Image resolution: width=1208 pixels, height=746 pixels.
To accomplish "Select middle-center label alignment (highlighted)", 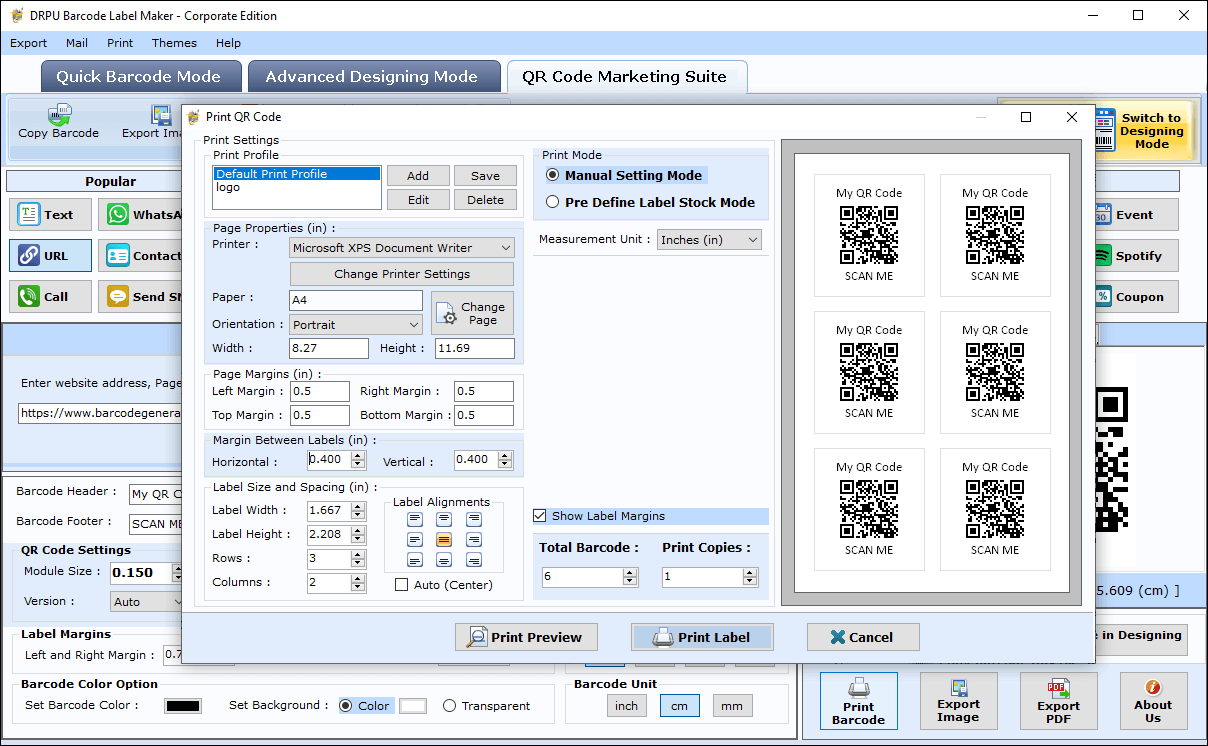I will [x=444, y=540].
